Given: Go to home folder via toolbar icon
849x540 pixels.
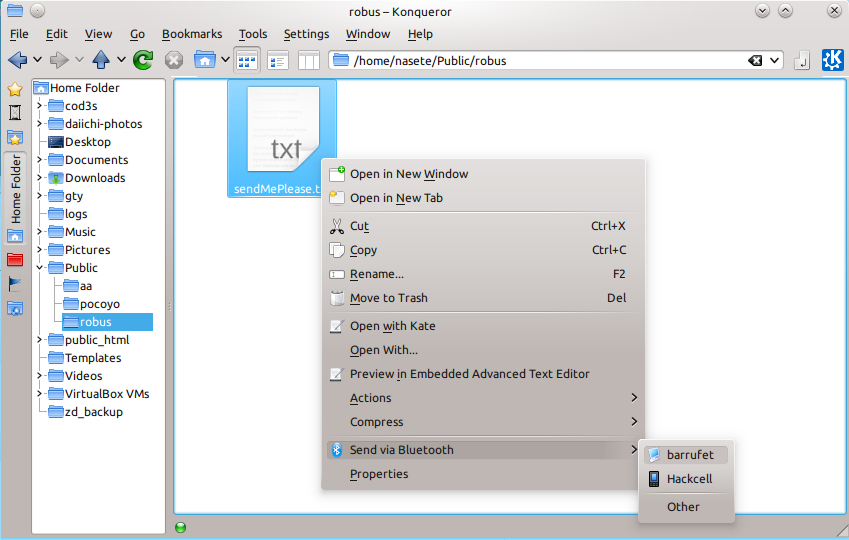Looking at the screenshot, I should pos(205,60).
